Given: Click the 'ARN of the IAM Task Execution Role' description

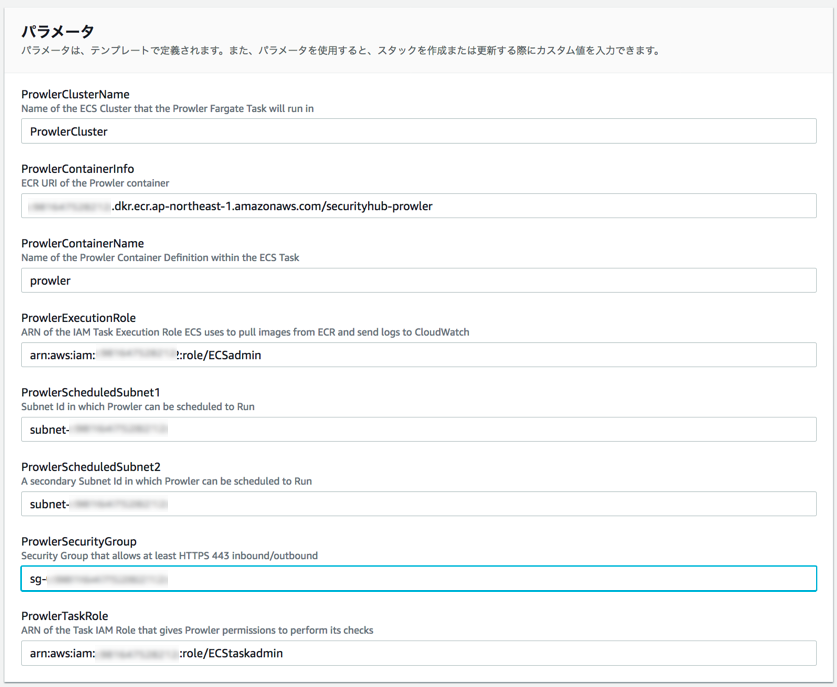Looking at the screenshot, I should pyautogui.click(x=245, y=332).
